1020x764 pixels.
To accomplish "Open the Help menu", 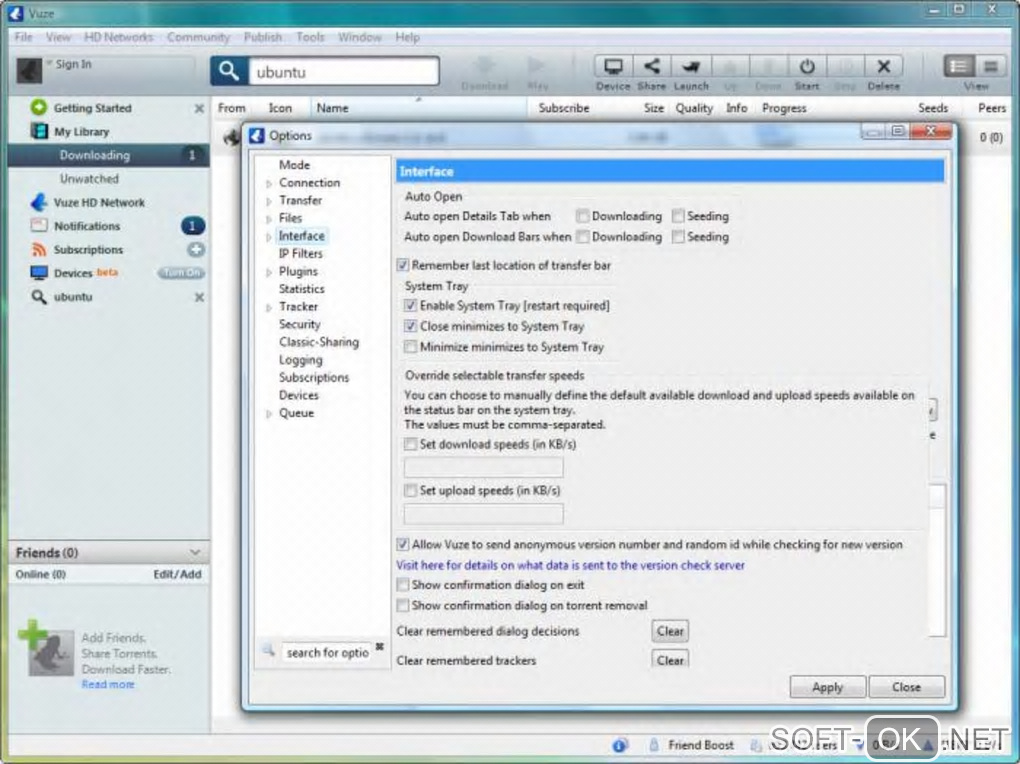I will point(407,37).
